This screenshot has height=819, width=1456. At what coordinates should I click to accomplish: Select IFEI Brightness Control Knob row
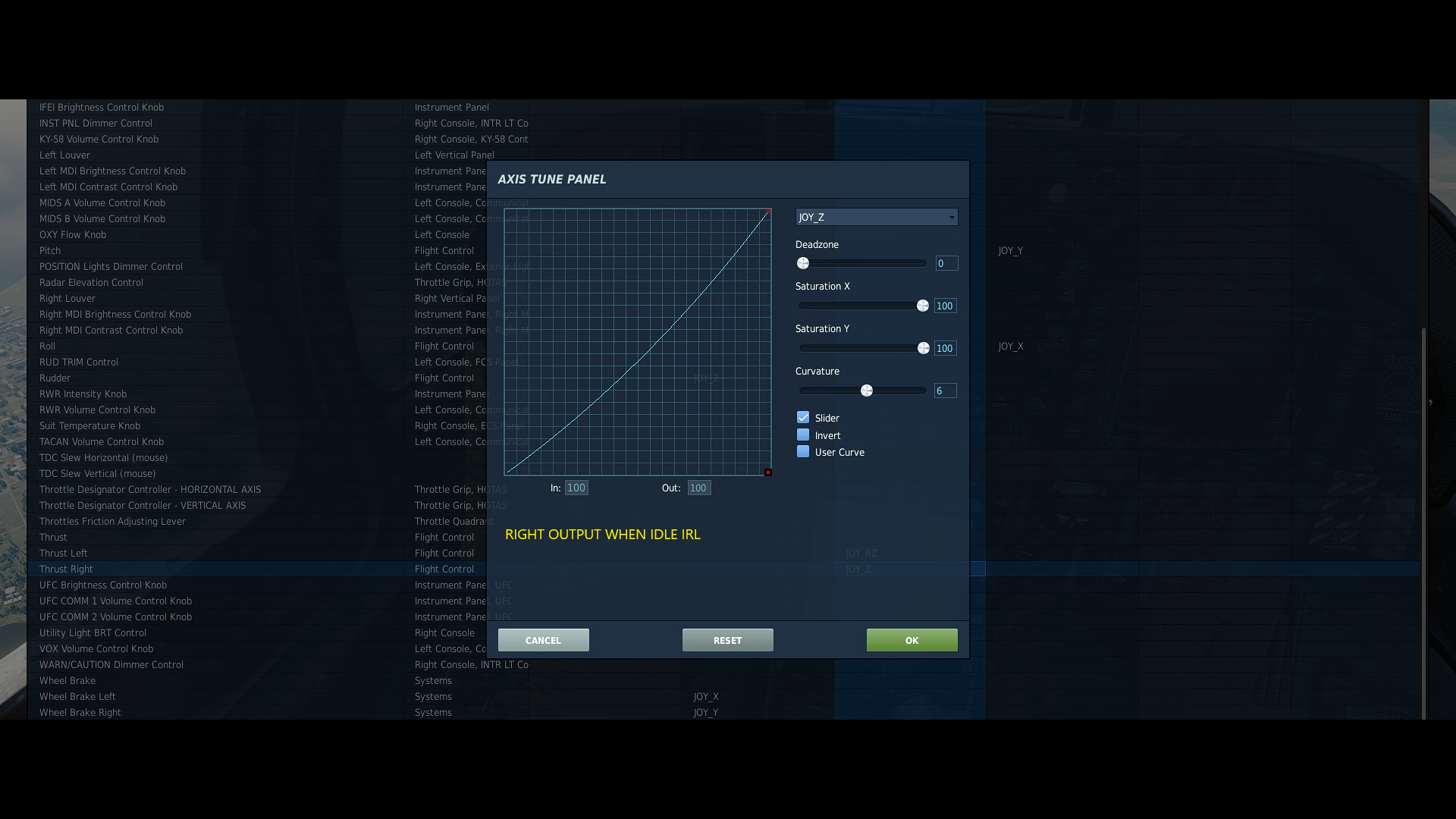tap(723, 107)
